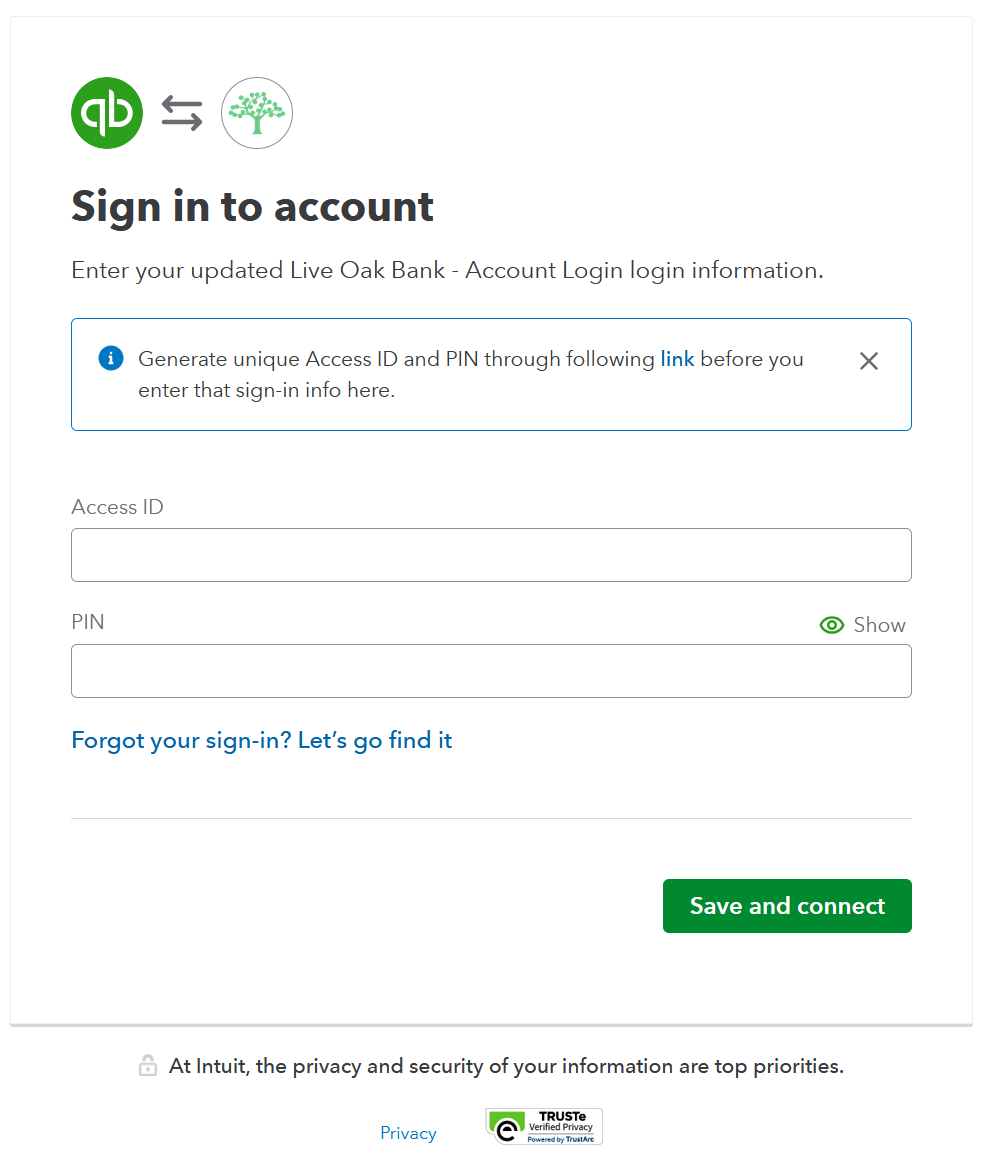This screenshot has height=1164, width=984.
Task: Click the 'Powered by TrustArc' text
Action: 562,1137
